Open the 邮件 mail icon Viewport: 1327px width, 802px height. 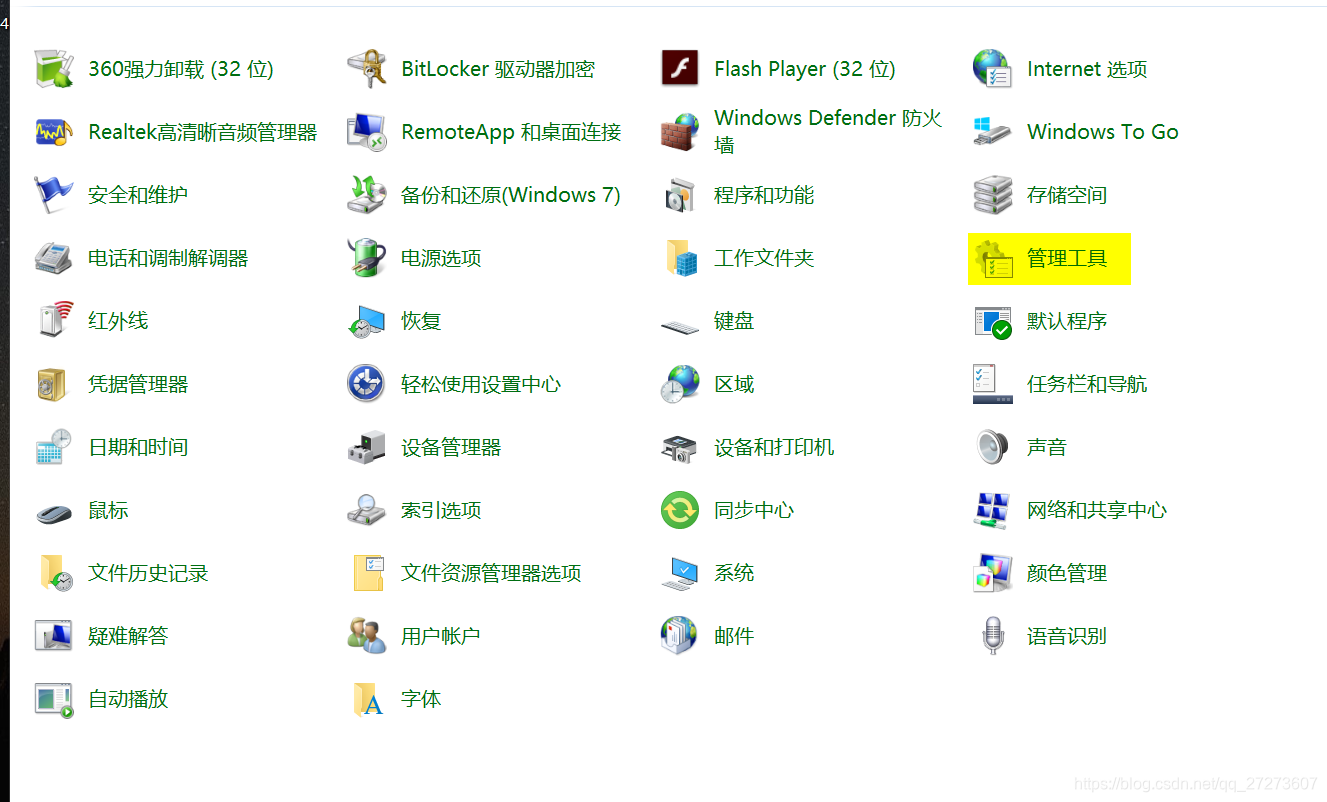pos(680,636)
